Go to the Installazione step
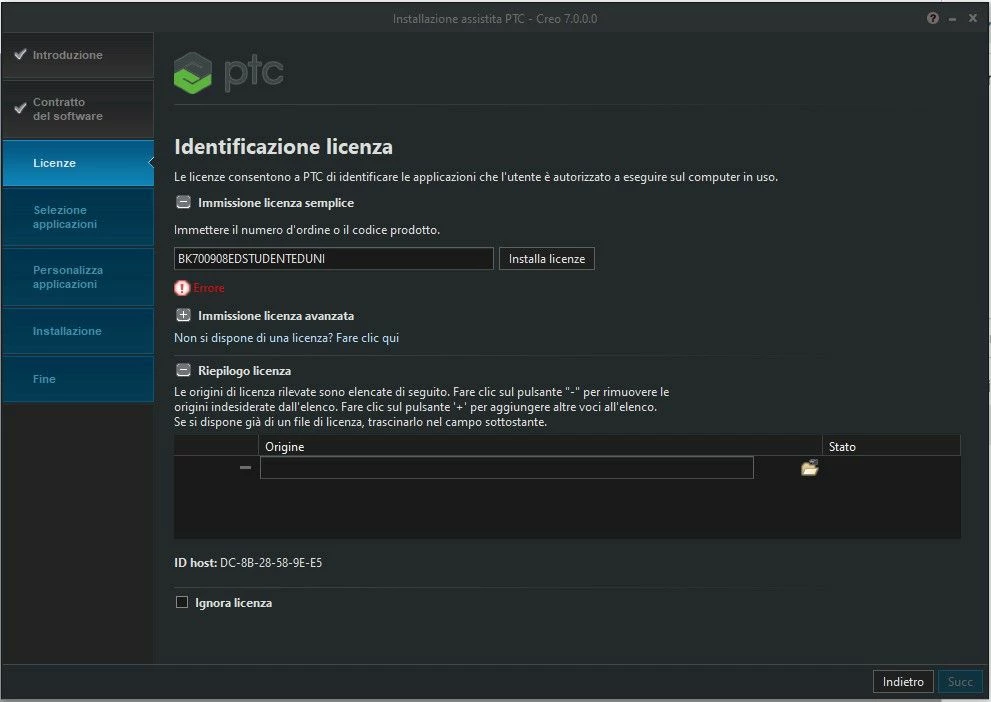This screenshot has height=702, width=991. point(78,330)
